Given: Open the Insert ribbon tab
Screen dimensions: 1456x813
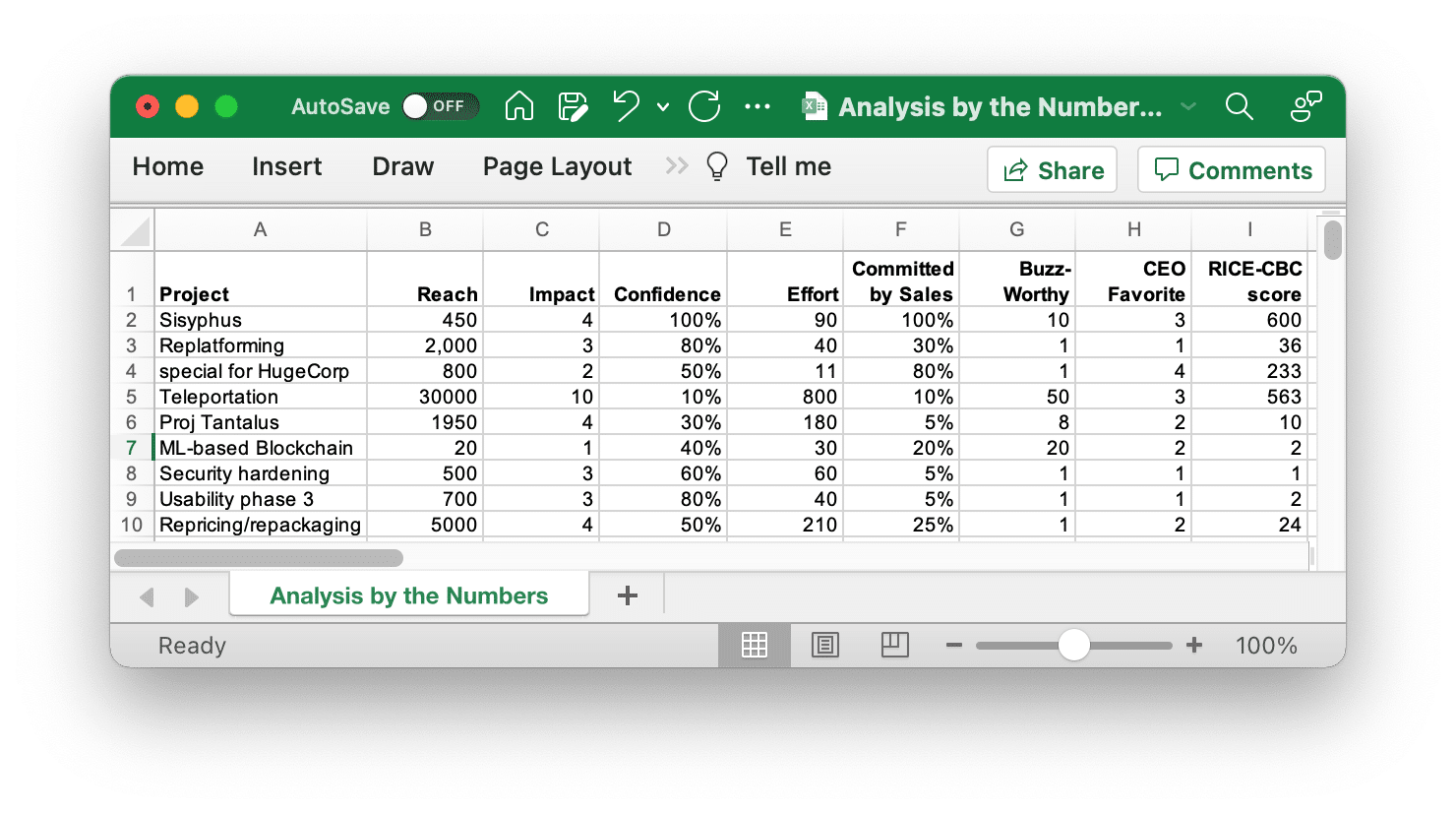Looking at the screenshot, I should 286,167.
